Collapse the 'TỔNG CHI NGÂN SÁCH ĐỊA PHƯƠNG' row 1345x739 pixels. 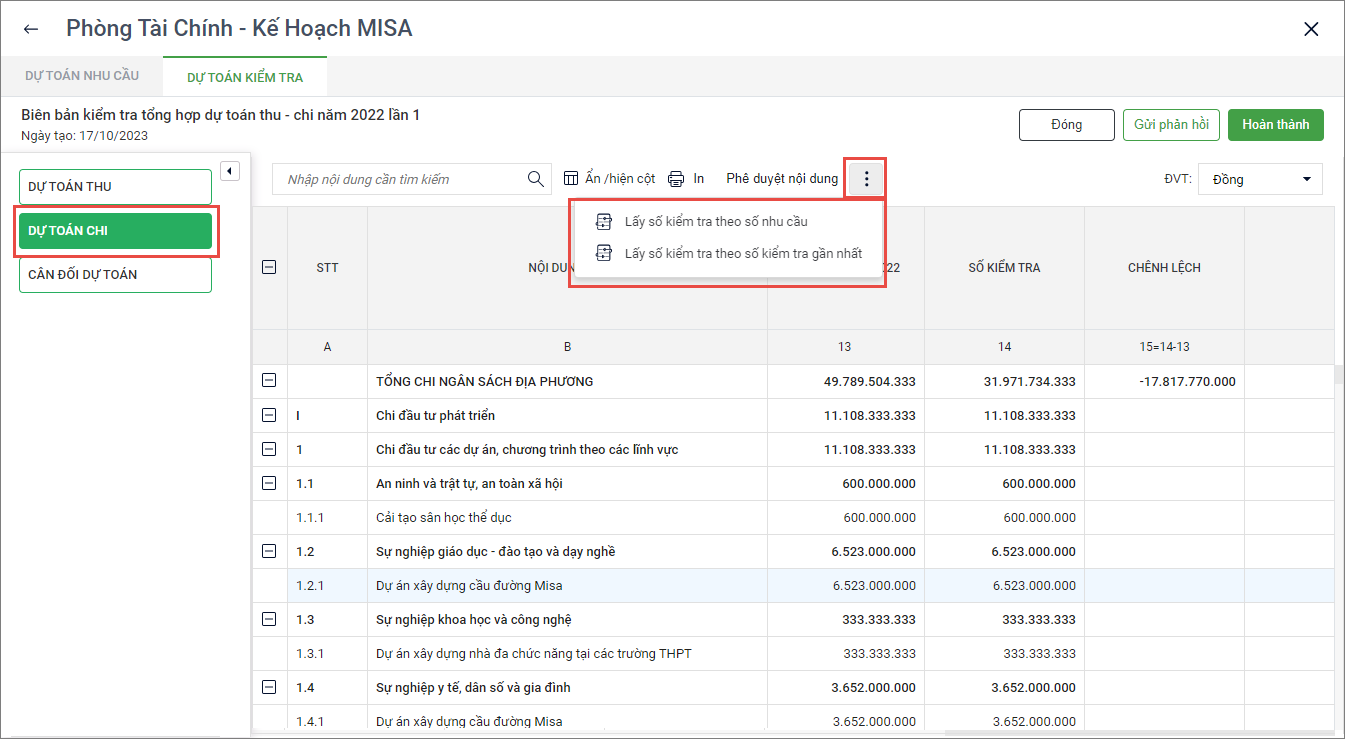[x=269, y=381]
